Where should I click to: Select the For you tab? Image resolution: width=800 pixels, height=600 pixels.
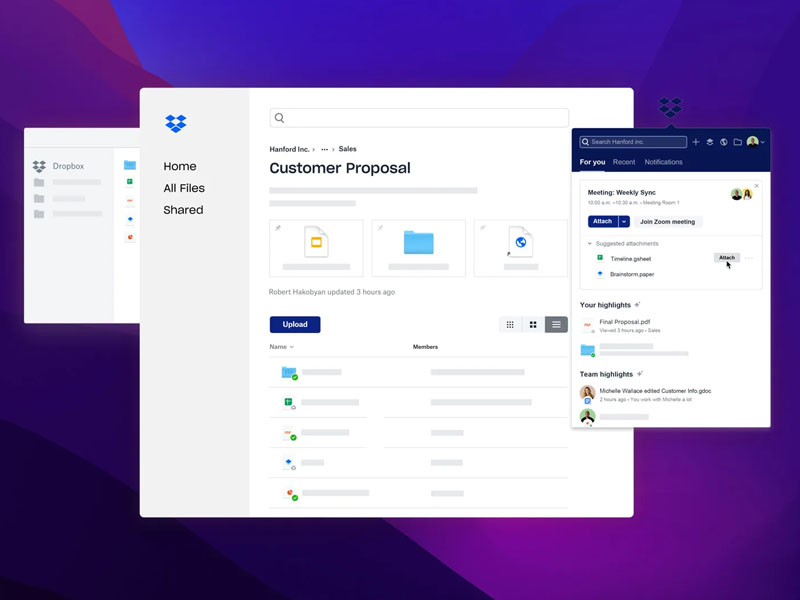[x=592, y=162]
